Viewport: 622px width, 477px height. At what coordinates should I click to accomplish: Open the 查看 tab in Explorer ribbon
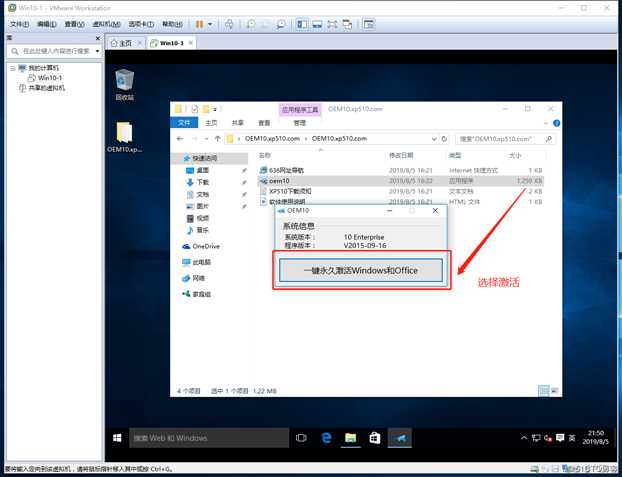point(264,123)
